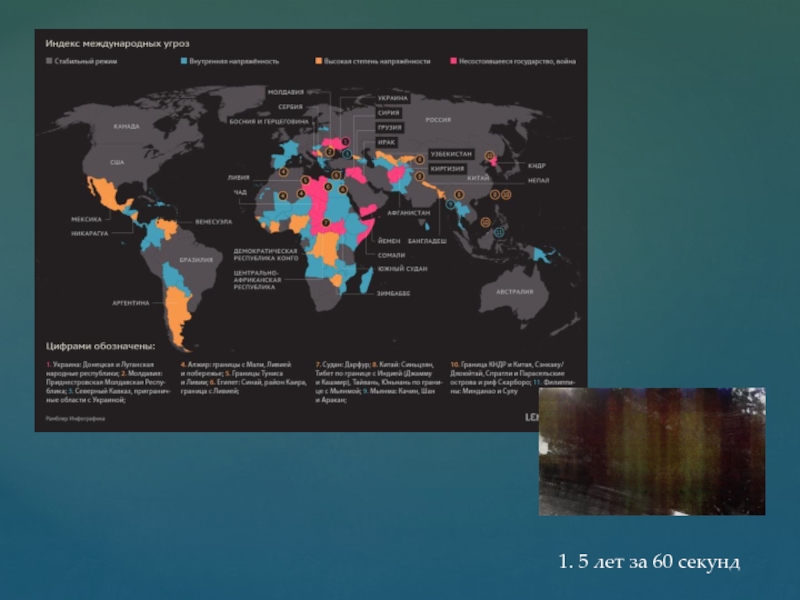Click the 'МОЛДАВИЯ' map label
Screen dimensions: 800x600
[x=286, y=92]
